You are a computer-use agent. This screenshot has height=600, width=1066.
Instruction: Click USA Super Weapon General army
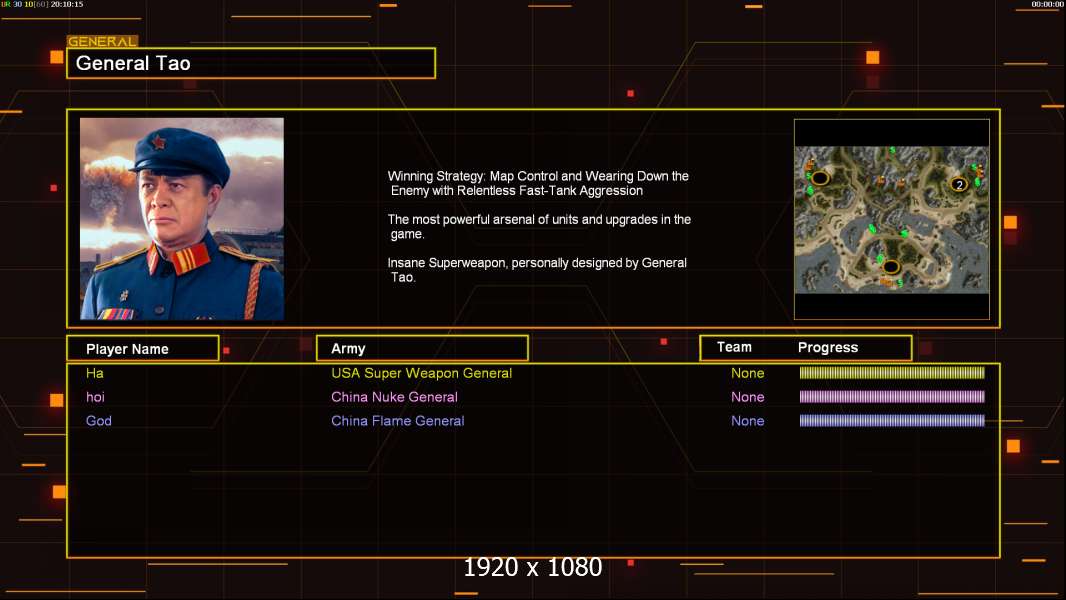tap(422, 373)
